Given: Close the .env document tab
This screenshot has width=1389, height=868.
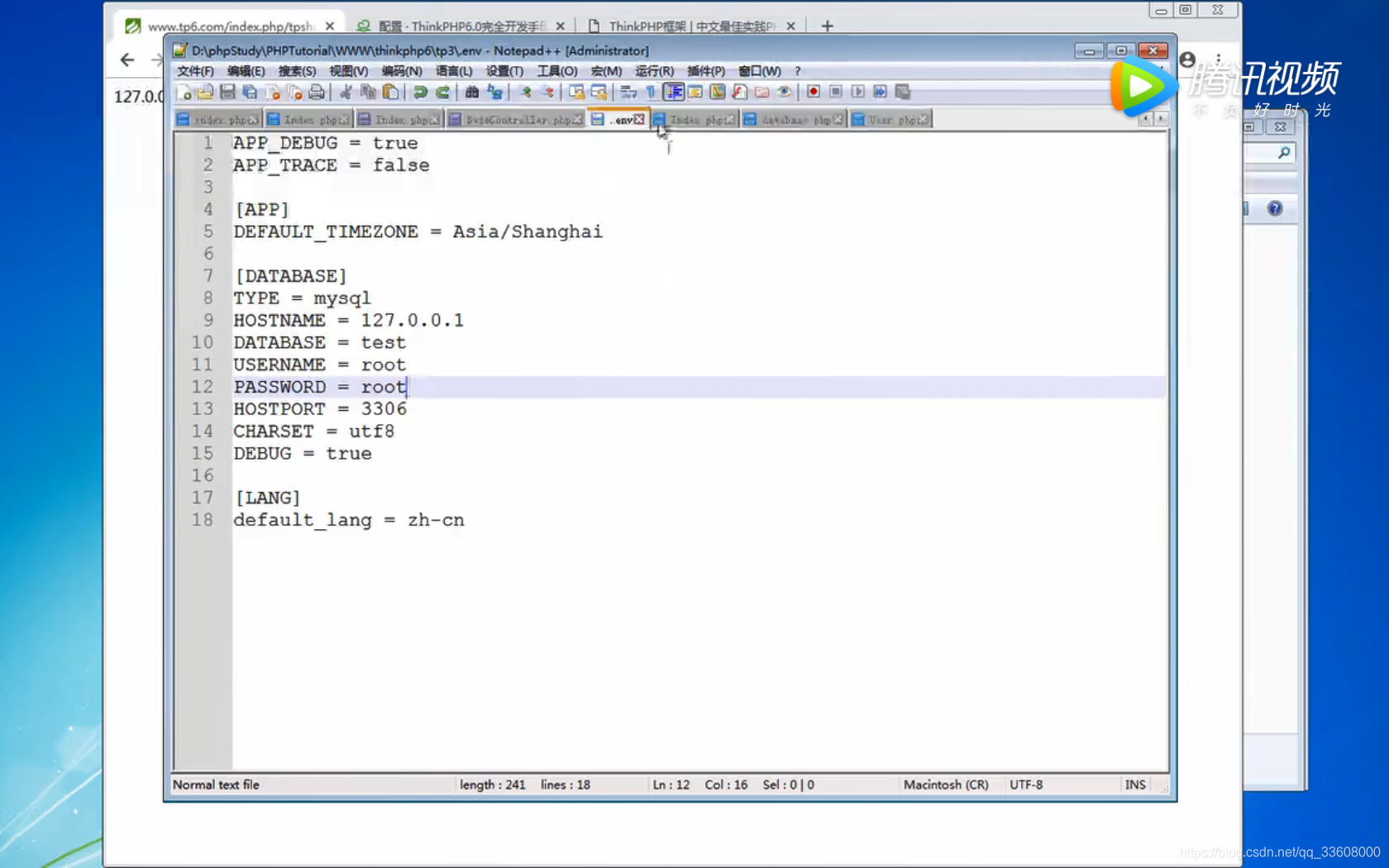Looking at the screenshot, I should tap(639, 120).
